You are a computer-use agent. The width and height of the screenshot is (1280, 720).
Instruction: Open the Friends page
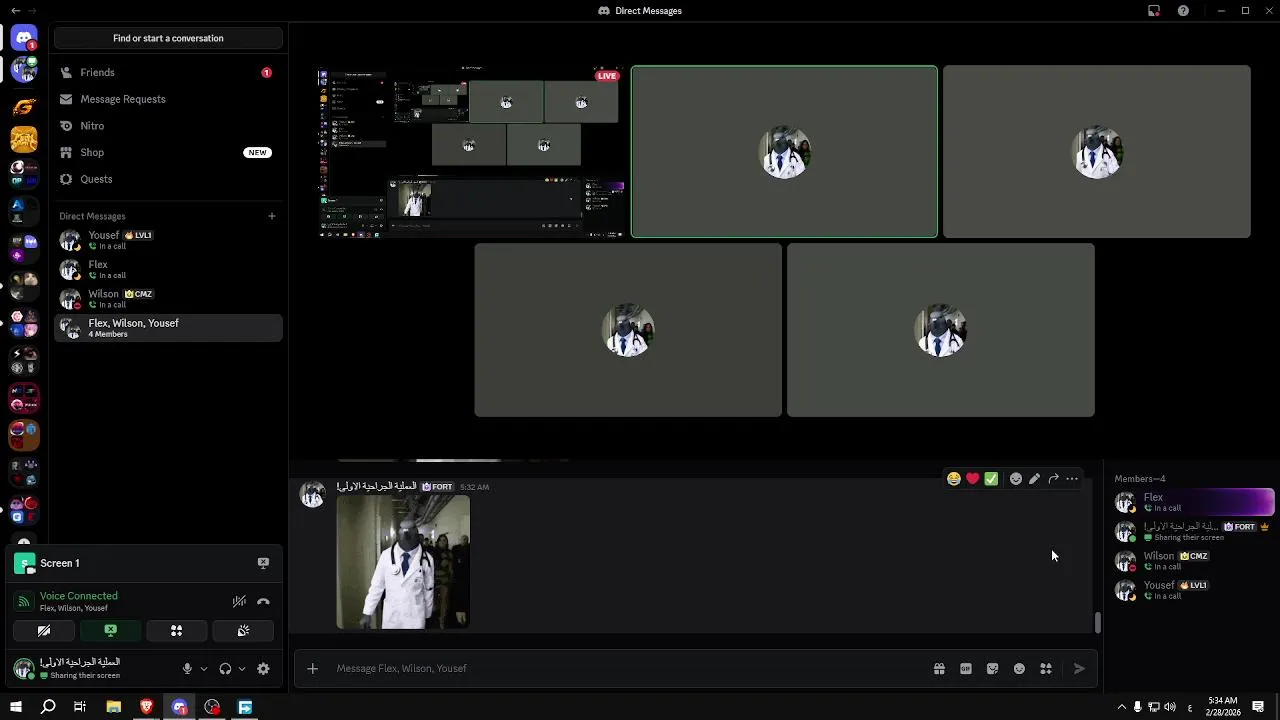click(168, 73)
